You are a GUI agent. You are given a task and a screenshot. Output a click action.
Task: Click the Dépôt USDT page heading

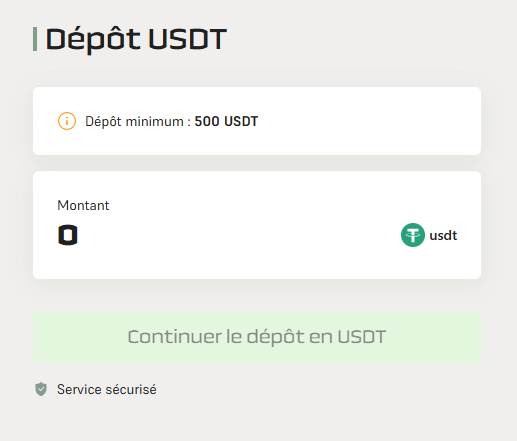pos(136,39)
